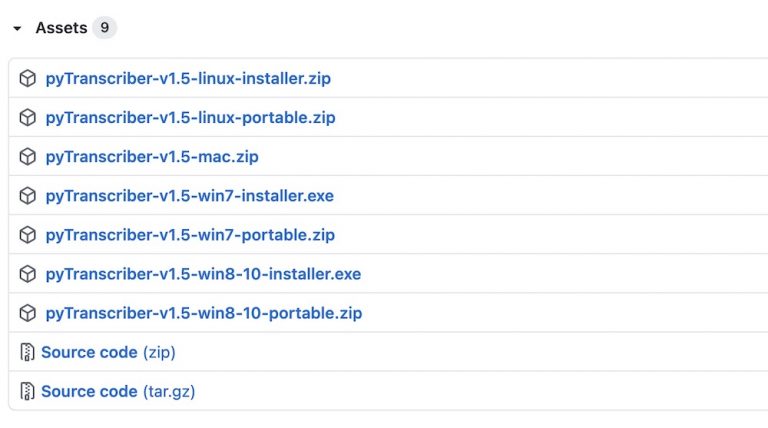Click file icon beside Source code (tar.gz)
Viewport: 768px width, 428px height.
coord(28,391)
